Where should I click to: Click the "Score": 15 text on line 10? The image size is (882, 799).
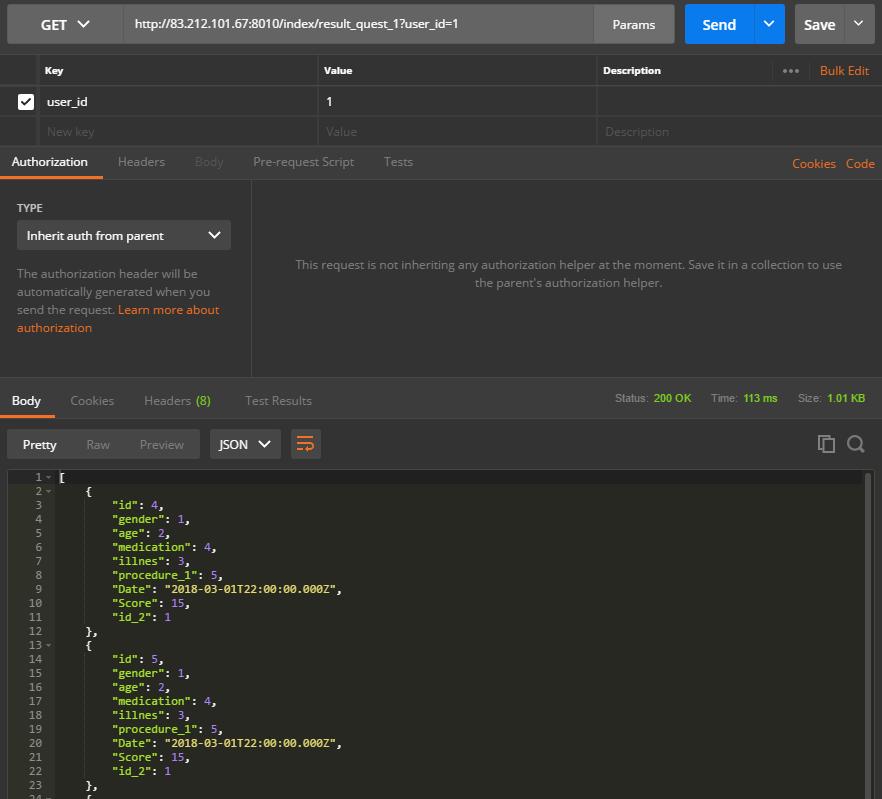[x=148, y=603]
